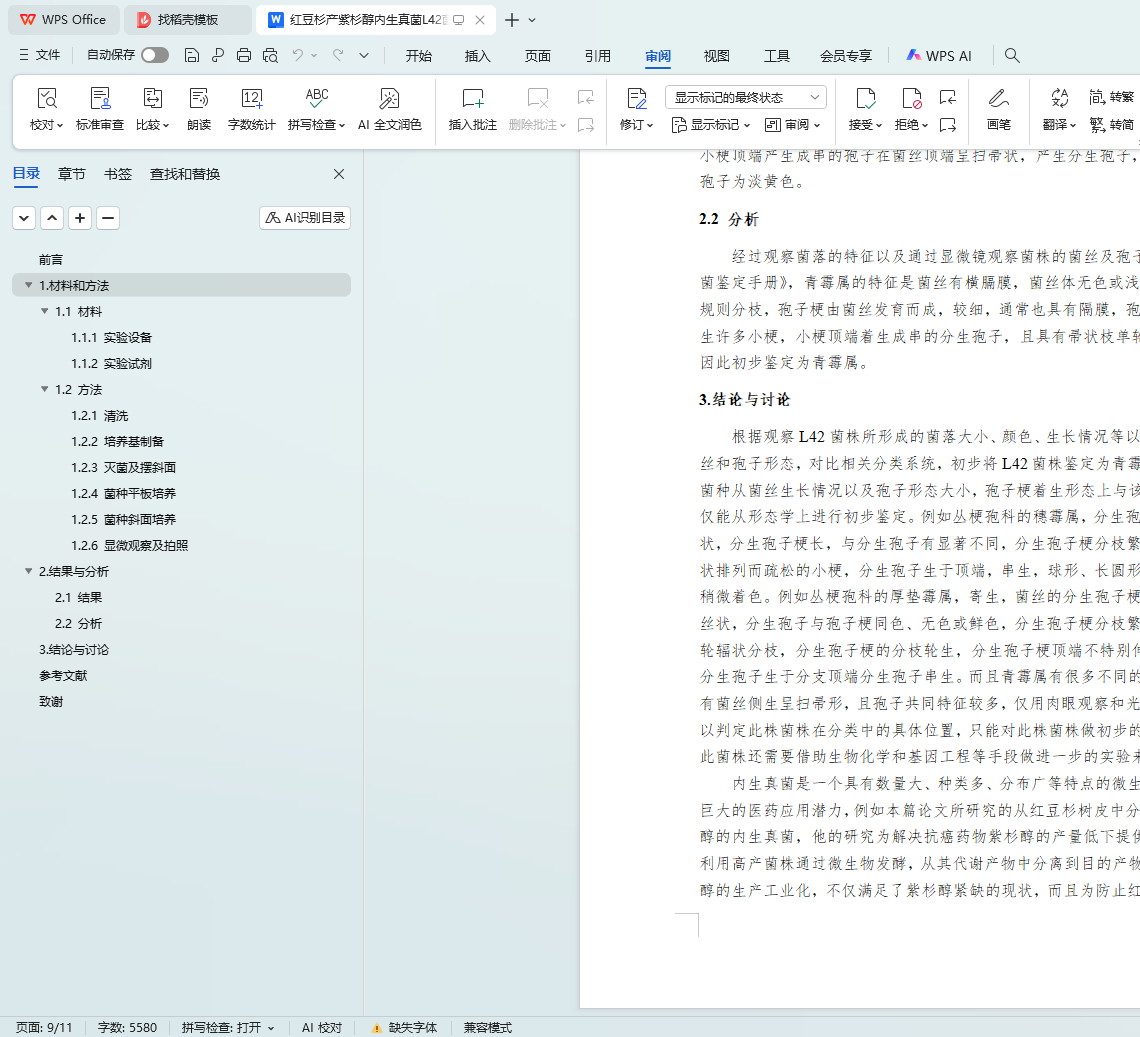Switch to the 视图 ribbon tab

coord(716,56)
